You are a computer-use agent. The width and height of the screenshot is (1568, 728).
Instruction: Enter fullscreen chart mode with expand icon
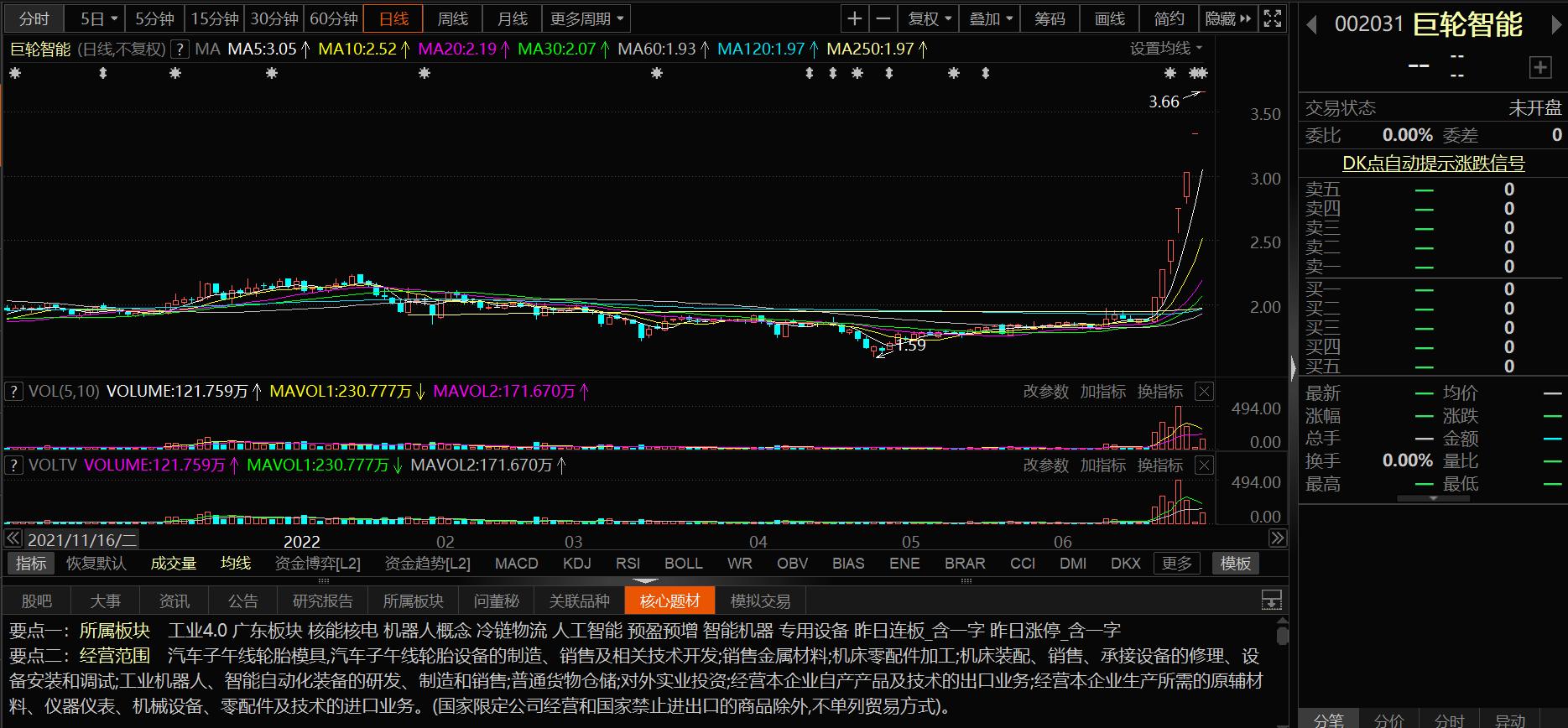pyautogui.click(x=1272, y=18)
